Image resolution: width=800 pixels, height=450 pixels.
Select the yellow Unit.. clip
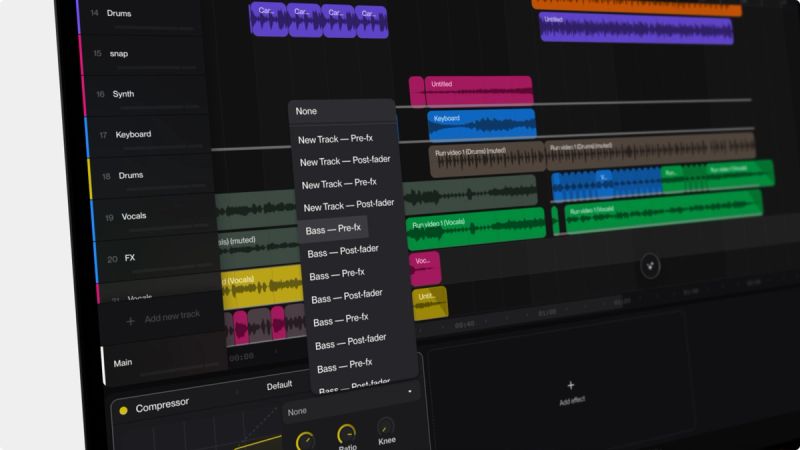coord(430,304)
